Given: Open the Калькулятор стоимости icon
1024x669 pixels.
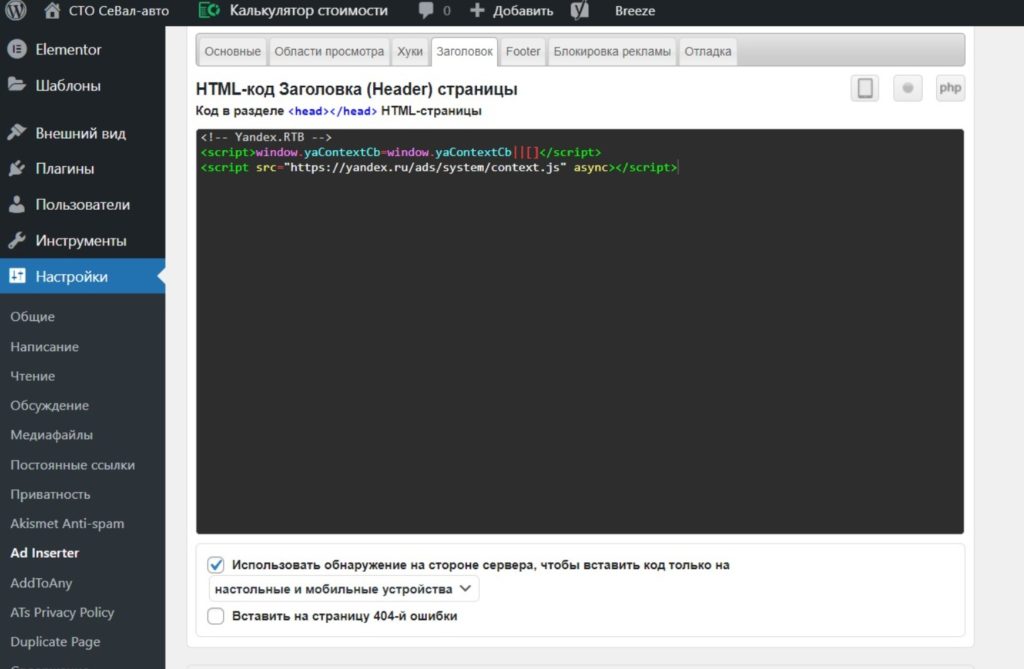Looking at the screenshot, I should [x=209, y=10].
